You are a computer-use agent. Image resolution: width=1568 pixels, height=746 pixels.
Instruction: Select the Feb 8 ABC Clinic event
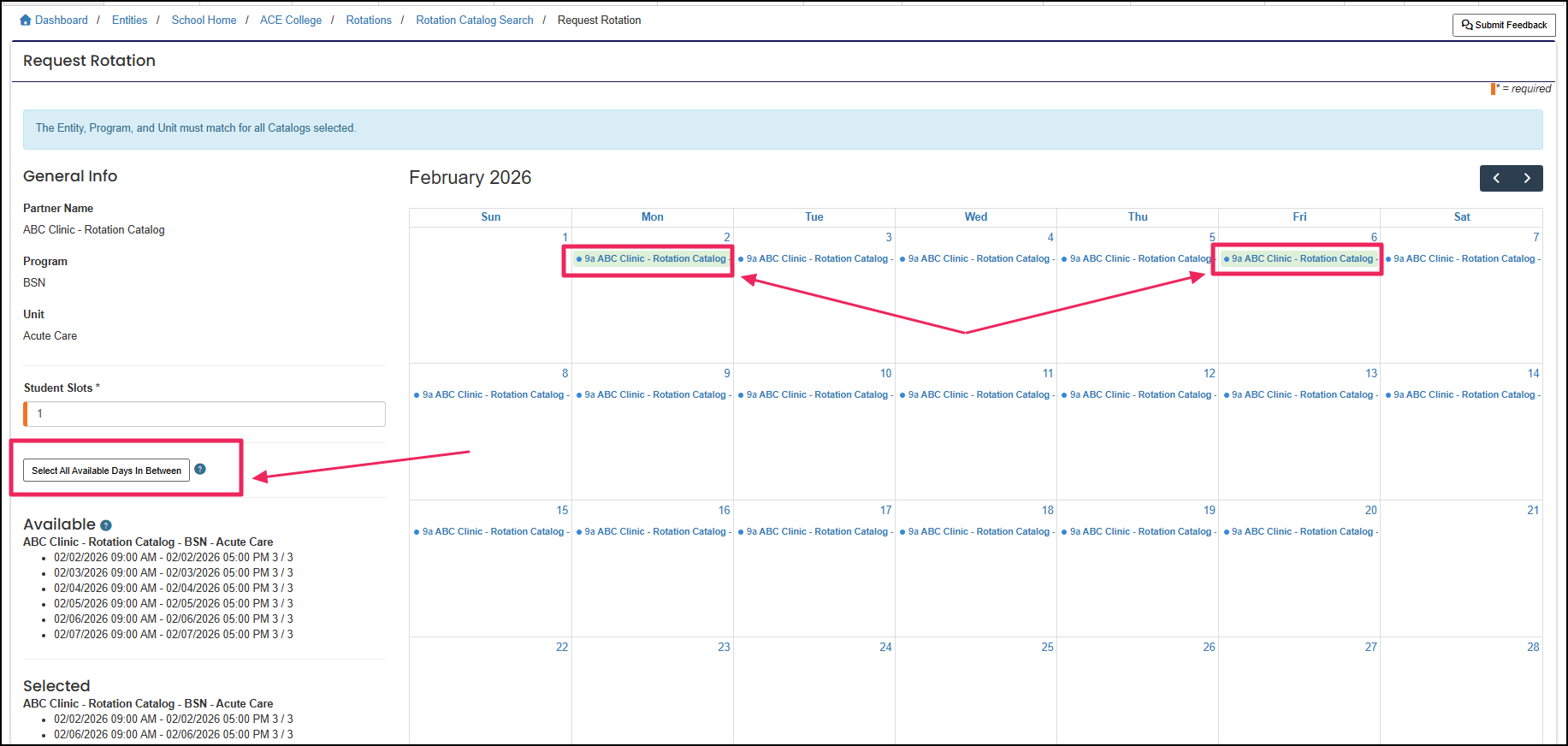coord(491,394)
